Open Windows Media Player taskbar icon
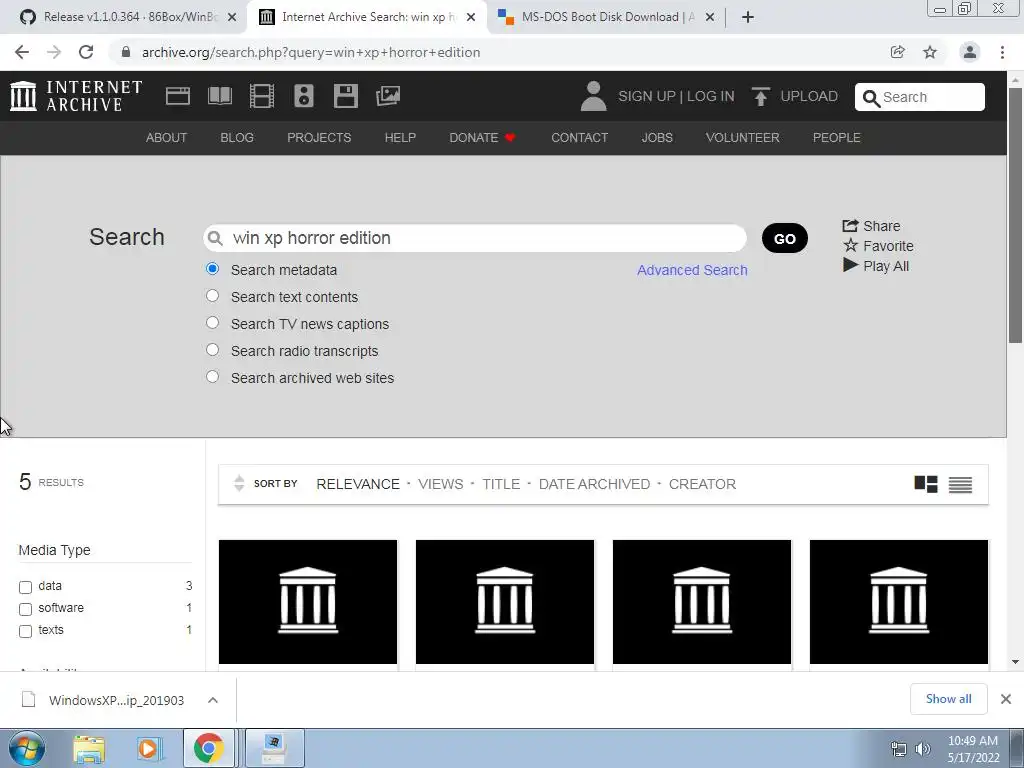Viewport: 1024px width, 768px height. click(x=148, y=748)
